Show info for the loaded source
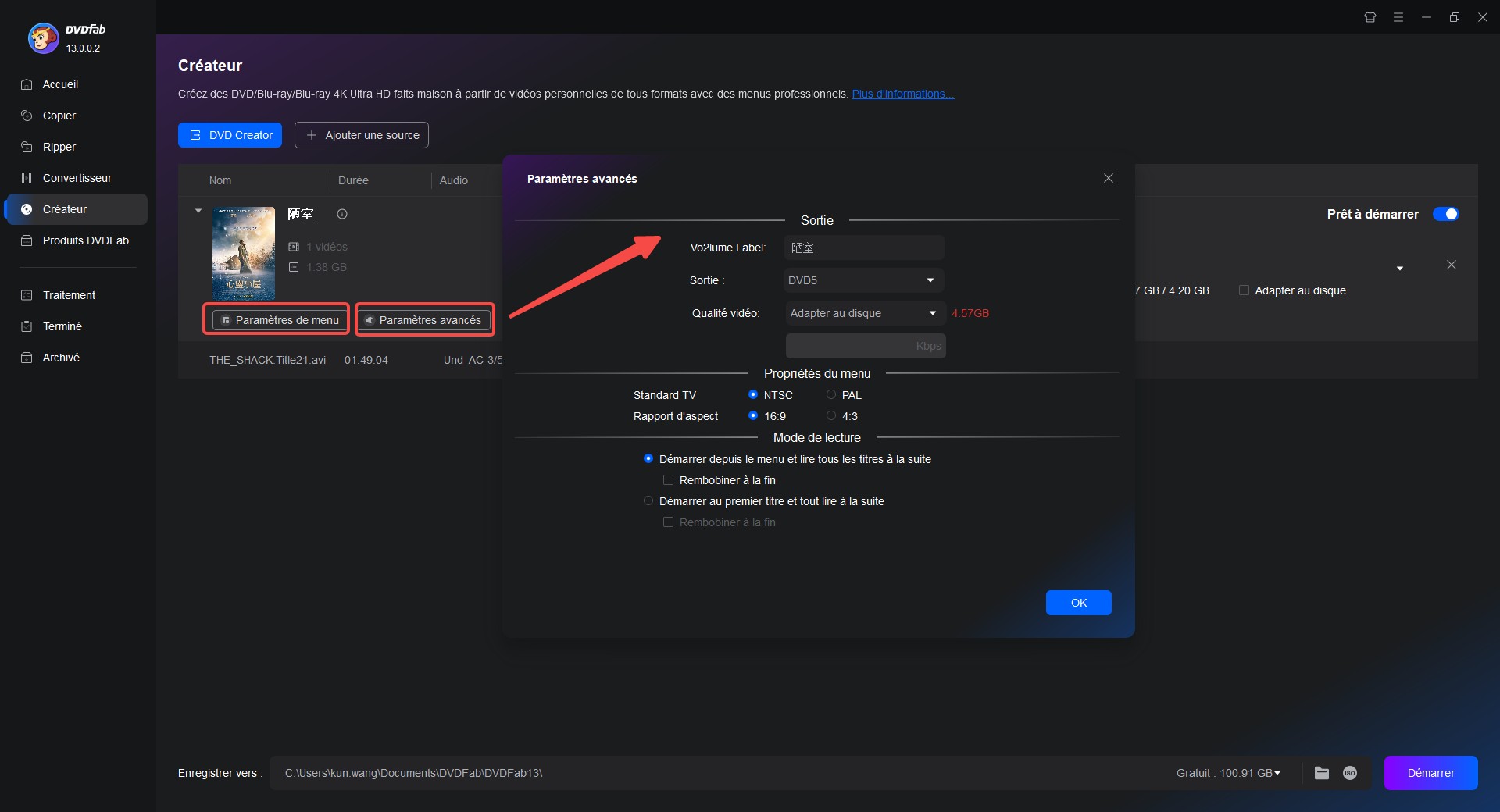This screenshot has height=812, width=1500. pyautogui.click(x=342, y=214)
